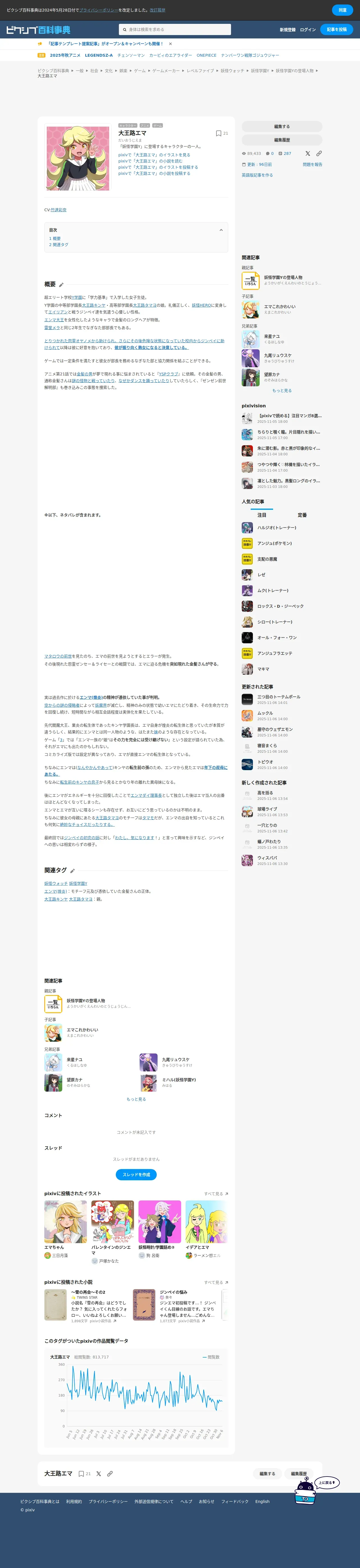Click the bottom bar 編集する button
360x1568 pixels.
tap(267, 1474)
